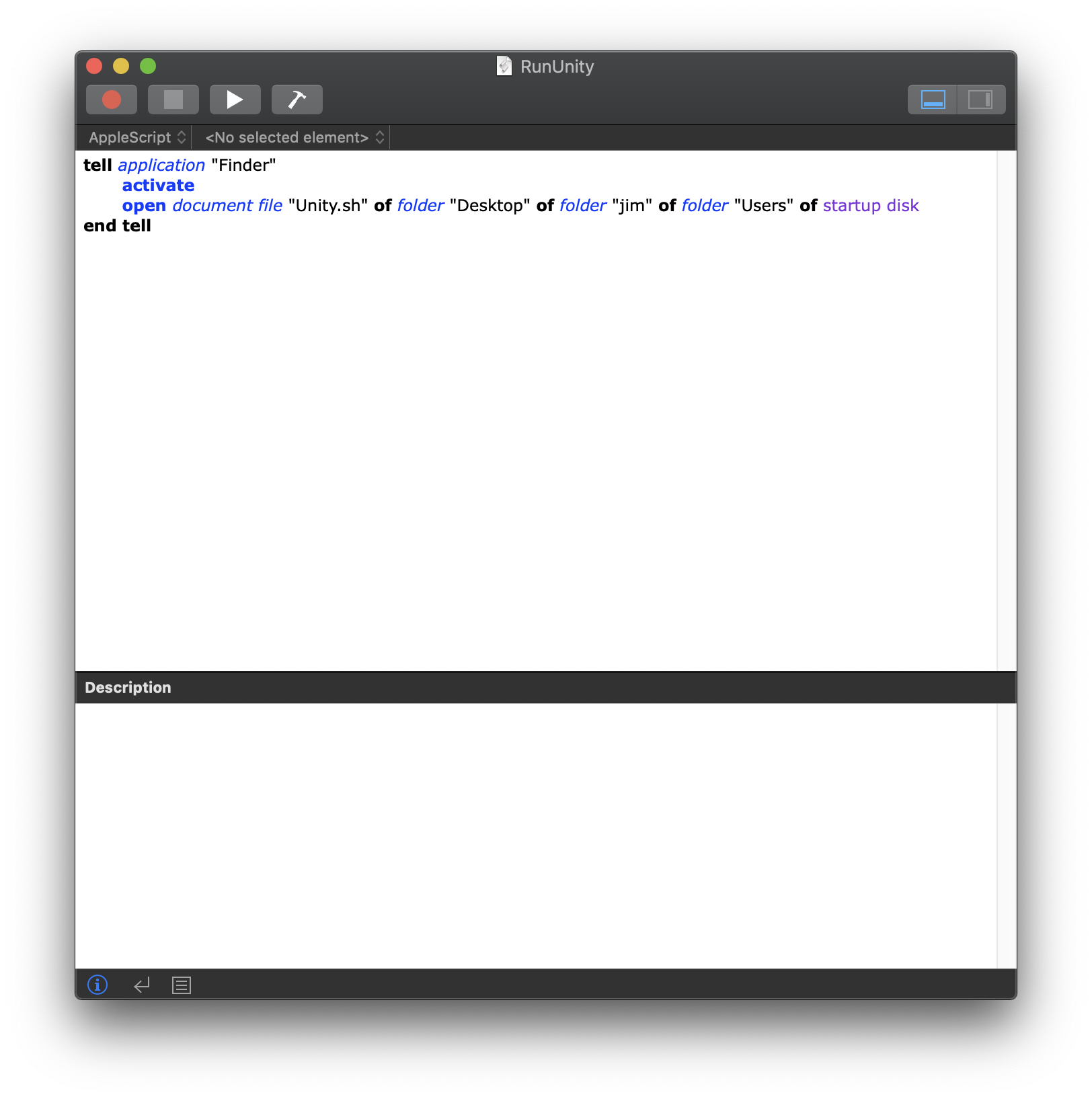Show the log pane list icon
1092x1099 pixels.
pos(182,985)
